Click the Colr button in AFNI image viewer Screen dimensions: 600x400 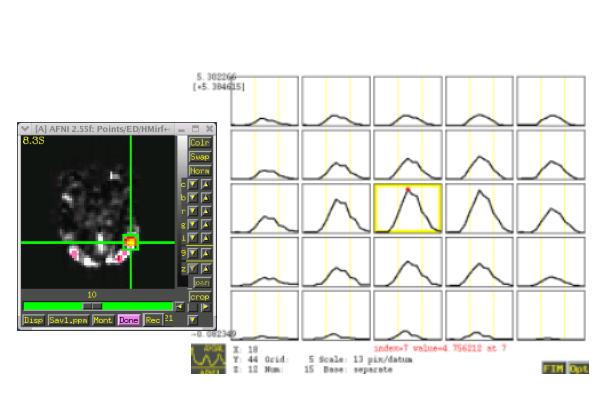click(x=200, y=143)
